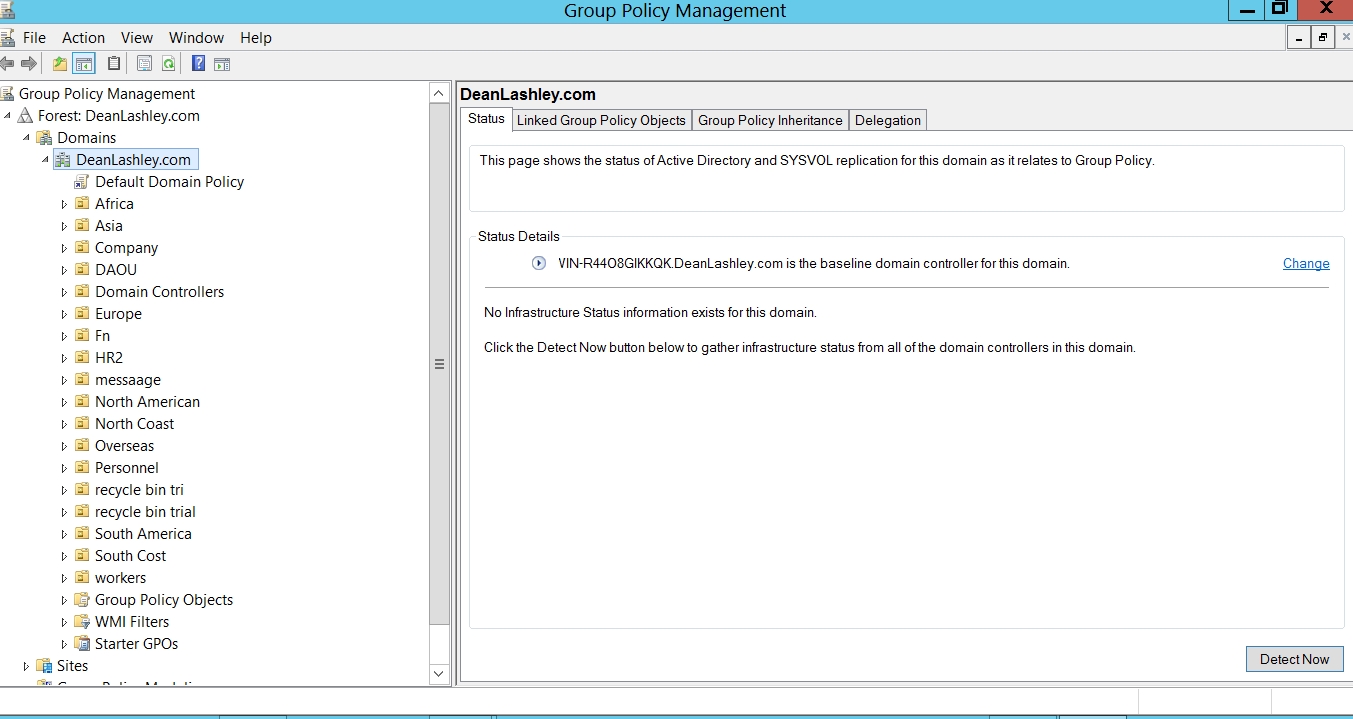Viewport: 1353px width, 719px height.
Task: Click the tree pane scroll down arrow
Action: pos(439,674)
